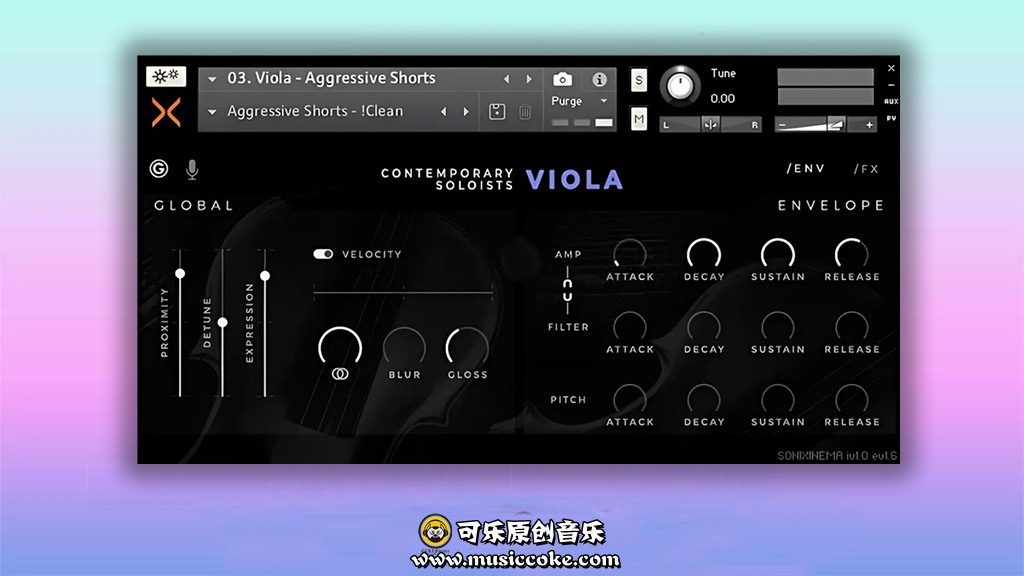This screenshot has width=1024, height=576.
Task: Select next snapshot for Aggressive Shorts
Action: pyautogui.click(x=466, y=112)
